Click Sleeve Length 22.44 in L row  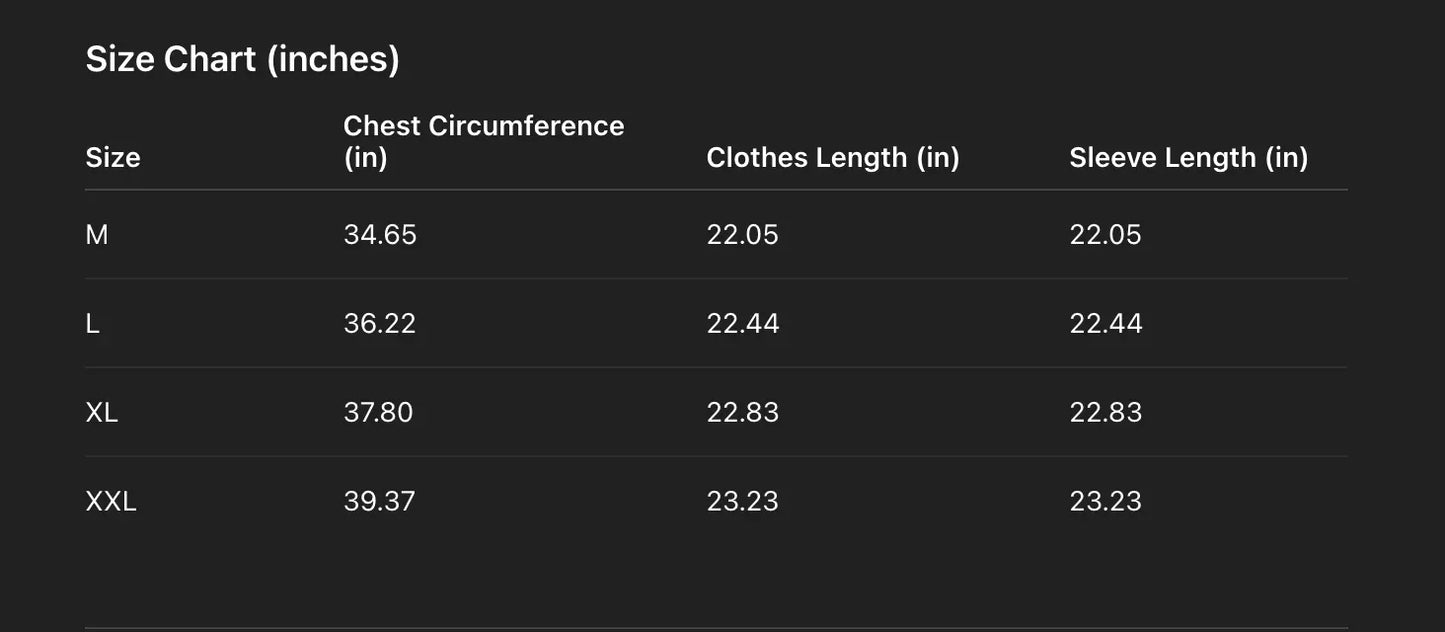click(1106, 324)
